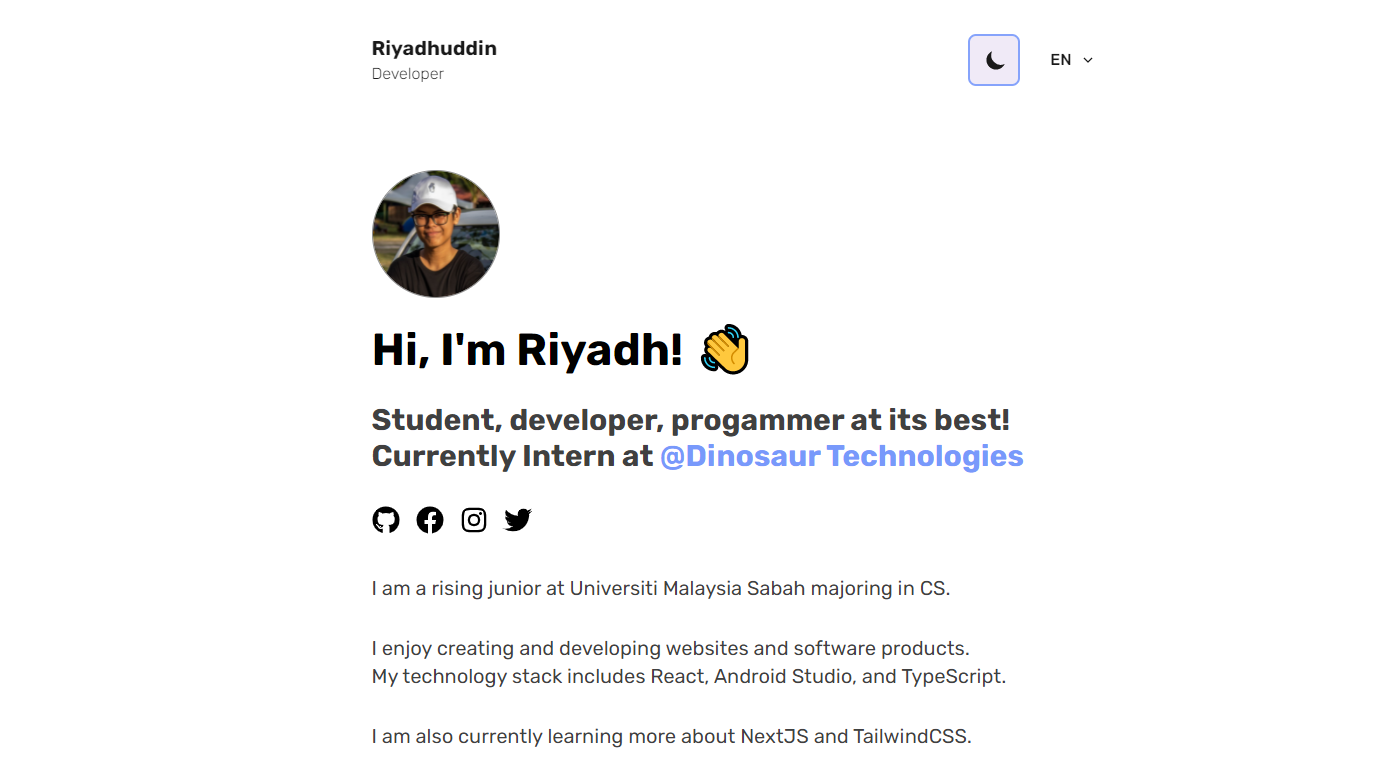
Task: Click the "Student, developer, progammer" tagline
Action: (691, 420)
